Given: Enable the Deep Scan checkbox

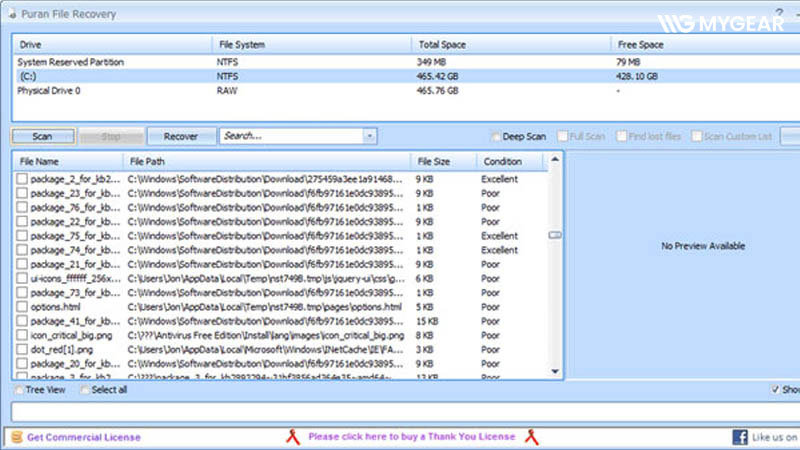Looking at the screenshot, I should pos(496,136).
